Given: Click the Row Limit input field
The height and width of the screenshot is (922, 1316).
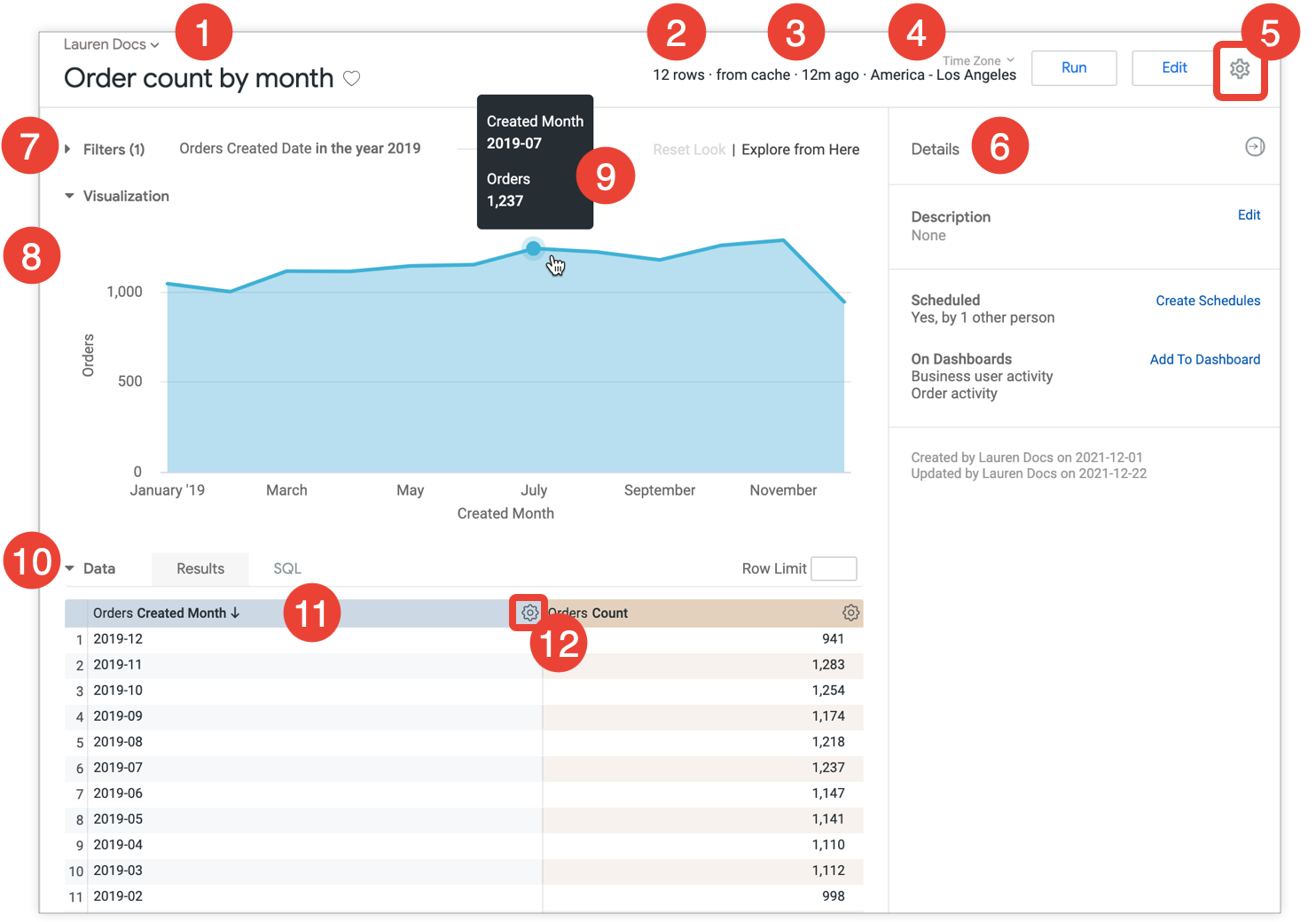Looking at the screenshot, I should 833,568.
